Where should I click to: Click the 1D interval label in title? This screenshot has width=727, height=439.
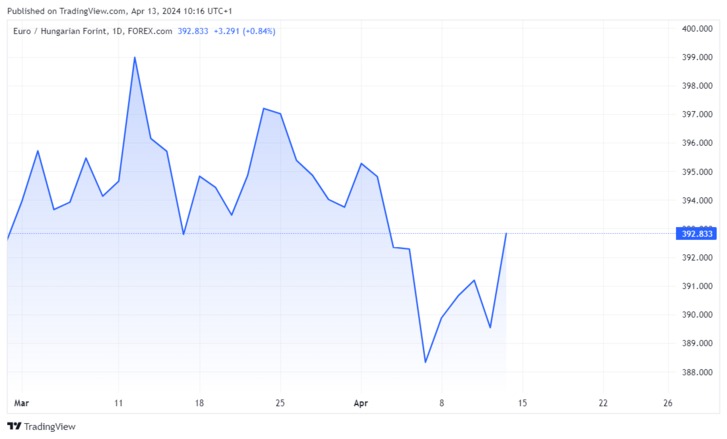(122, 31)
